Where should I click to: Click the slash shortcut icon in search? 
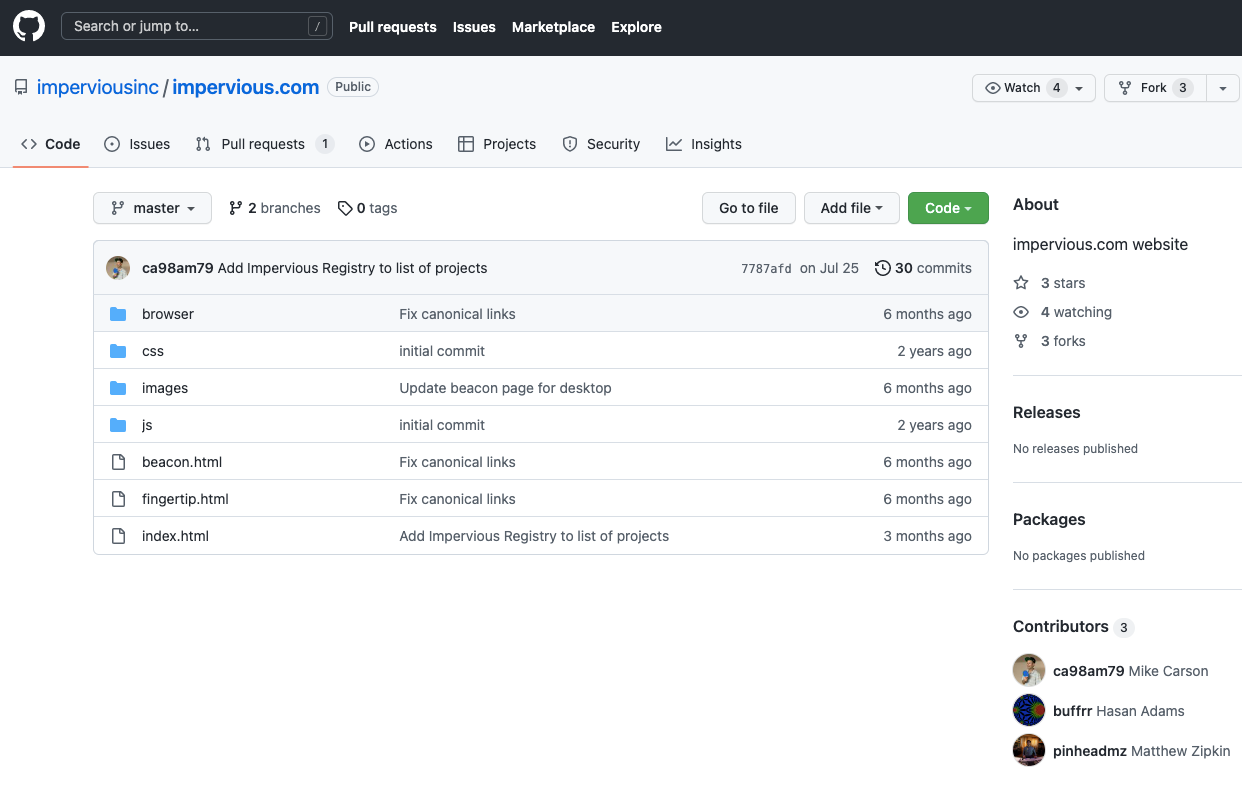click(317, 26)
